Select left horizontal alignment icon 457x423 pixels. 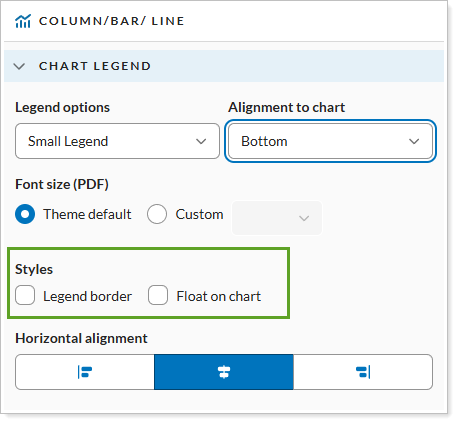(x=85, y=372)
